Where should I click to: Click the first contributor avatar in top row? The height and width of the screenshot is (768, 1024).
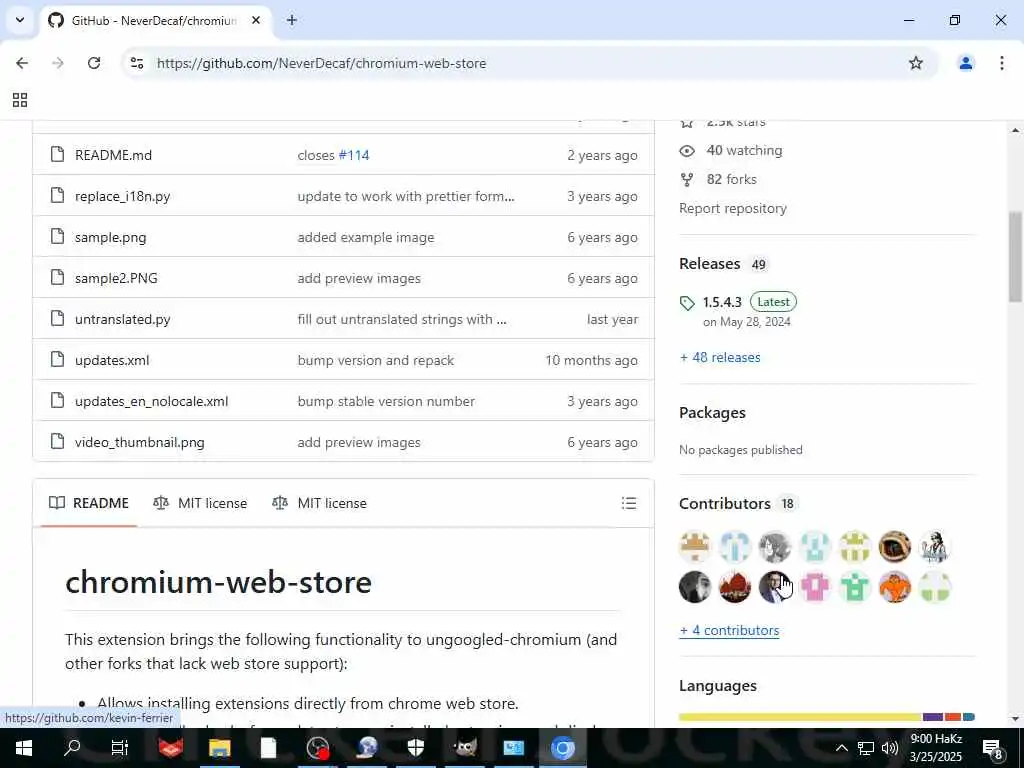695,547
